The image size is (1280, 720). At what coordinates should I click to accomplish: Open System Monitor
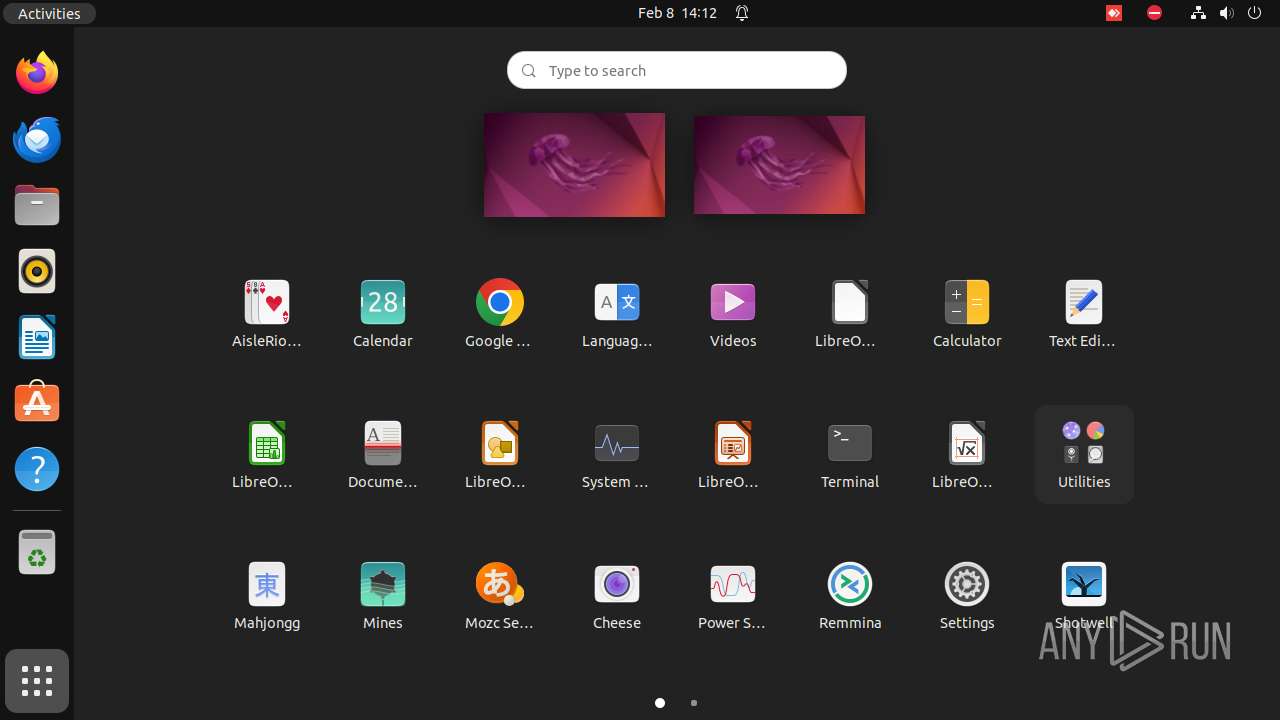[x=617, y=455]
